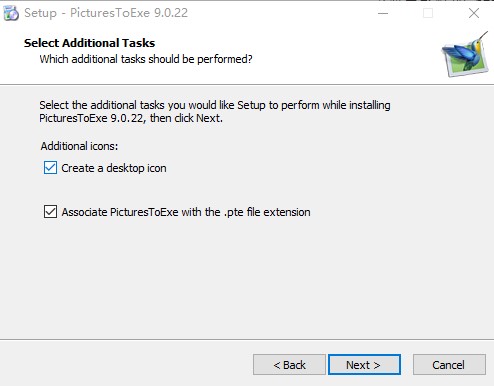The image size is (494, 386).
Task: Click the instruction paragraph mentioning 'then click Next'
Action: click(x=215, y=112)
